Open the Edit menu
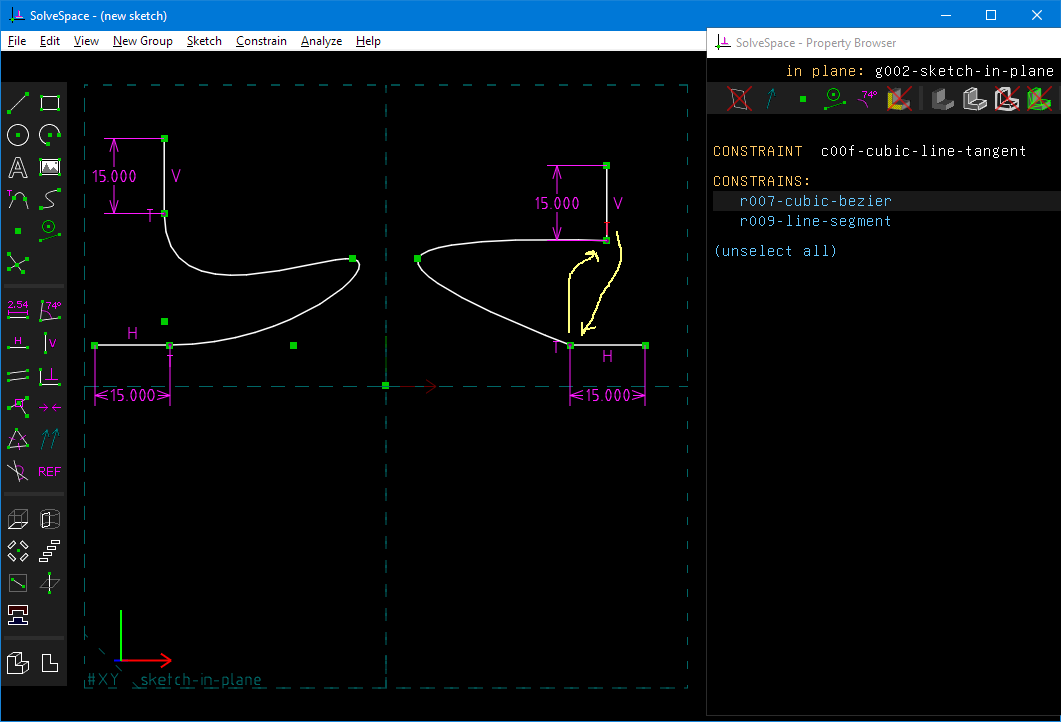Viewport: 1061px width, 722px height. [49, 41]
